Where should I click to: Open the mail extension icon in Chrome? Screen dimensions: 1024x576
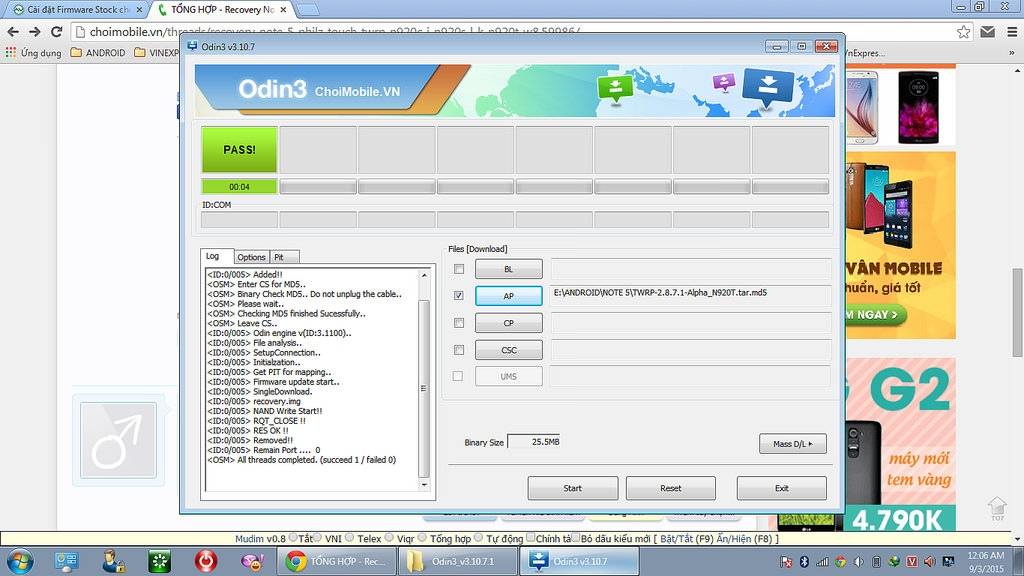point(987,31)
